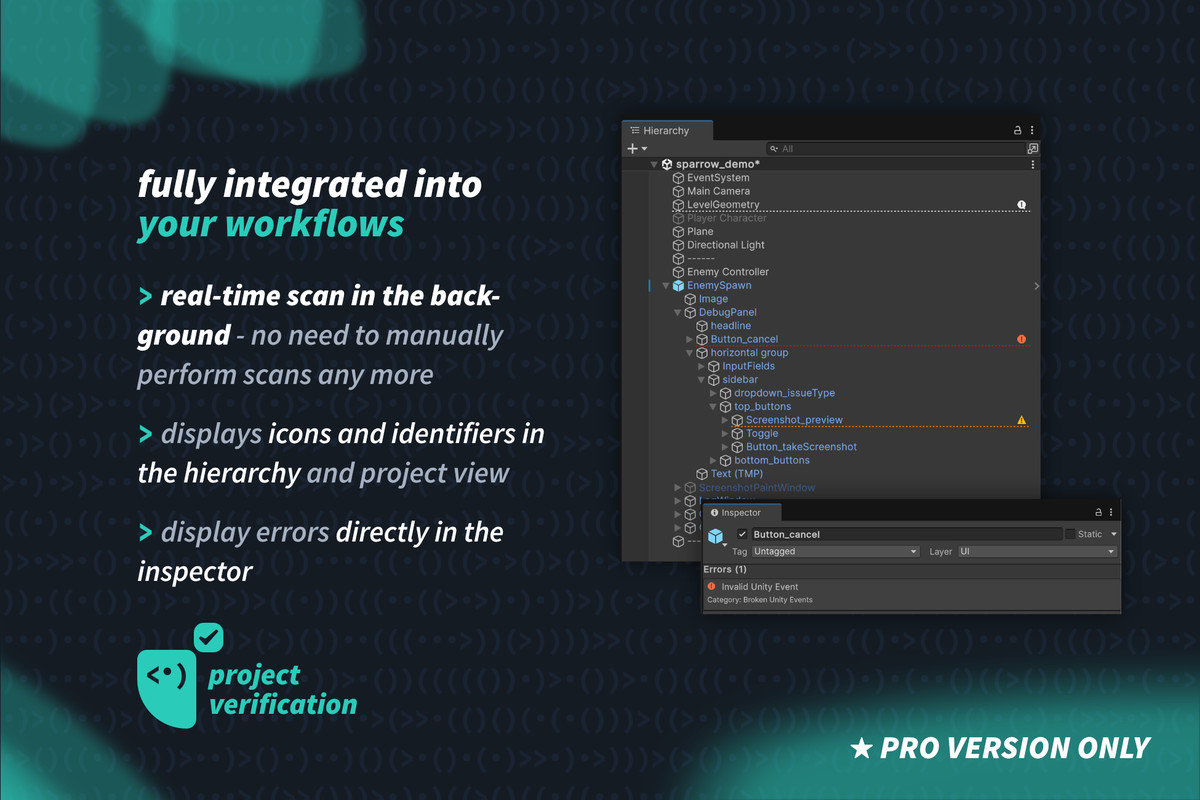
Task: Select the dropdown_issueType object
Action: [785, 394]
